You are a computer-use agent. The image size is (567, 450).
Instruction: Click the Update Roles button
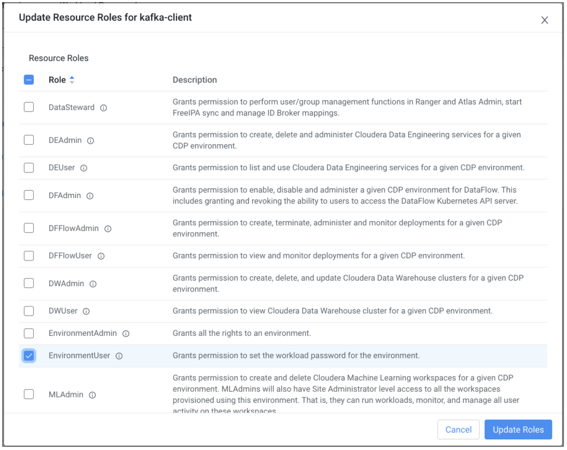pos(518,430)
